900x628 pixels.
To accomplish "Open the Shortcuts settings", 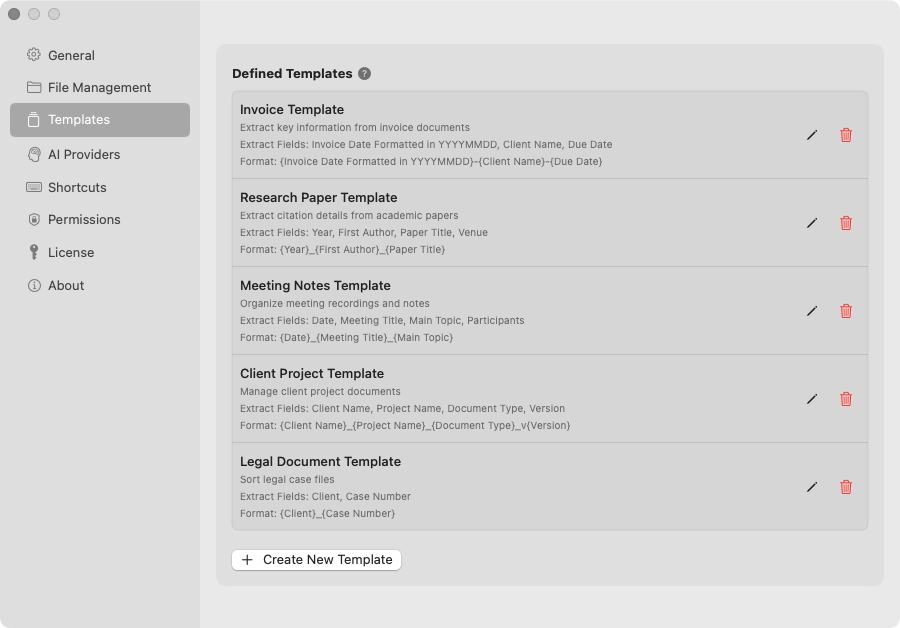I will [100, 187].
